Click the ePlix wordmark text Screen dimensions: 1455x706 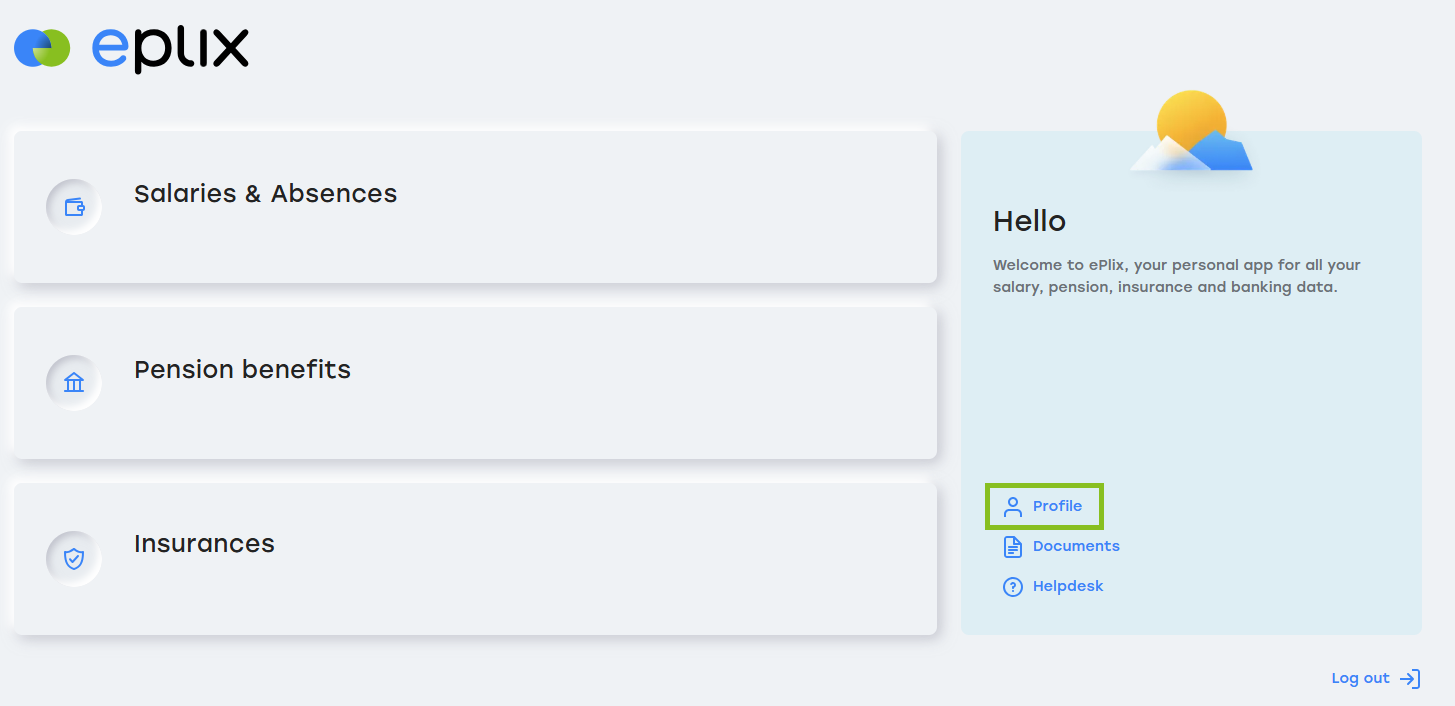[x=170, y=48]
